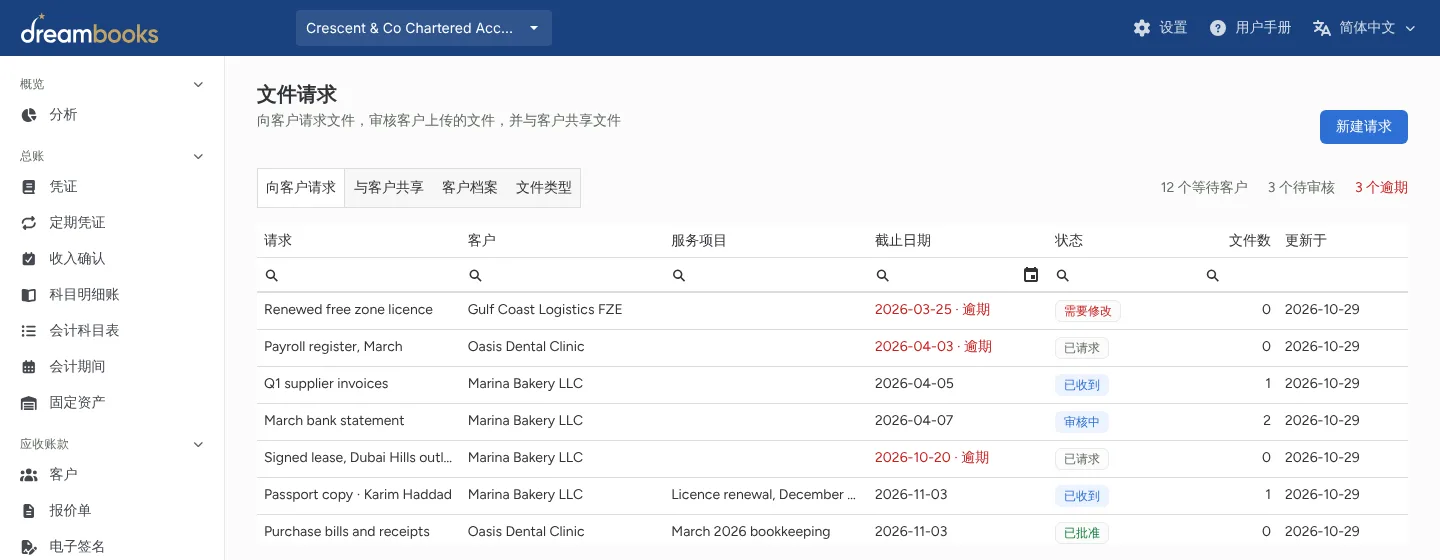Click search icon in 请求 filter
The image size is (1440, 560).
coord(271,275)
